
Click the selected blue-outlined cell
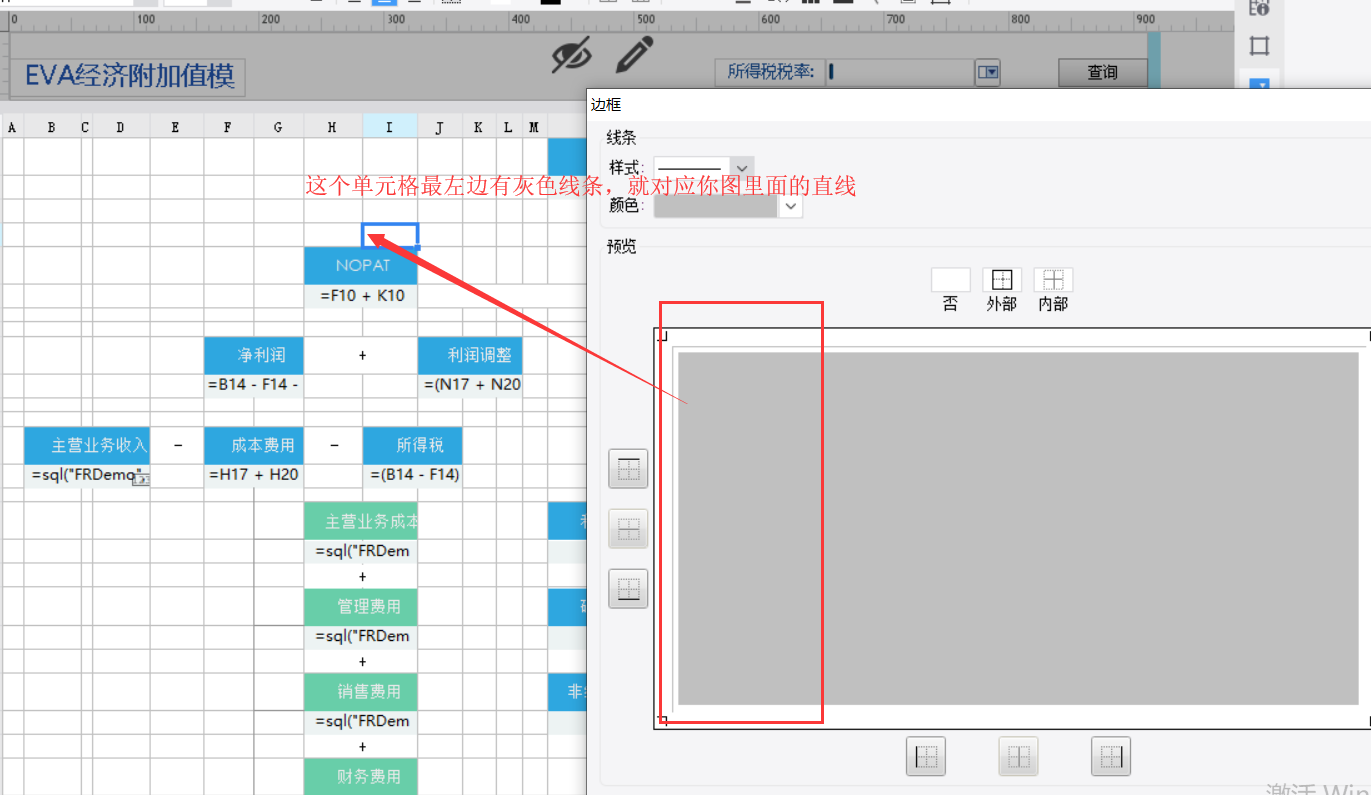coord(390,235)
